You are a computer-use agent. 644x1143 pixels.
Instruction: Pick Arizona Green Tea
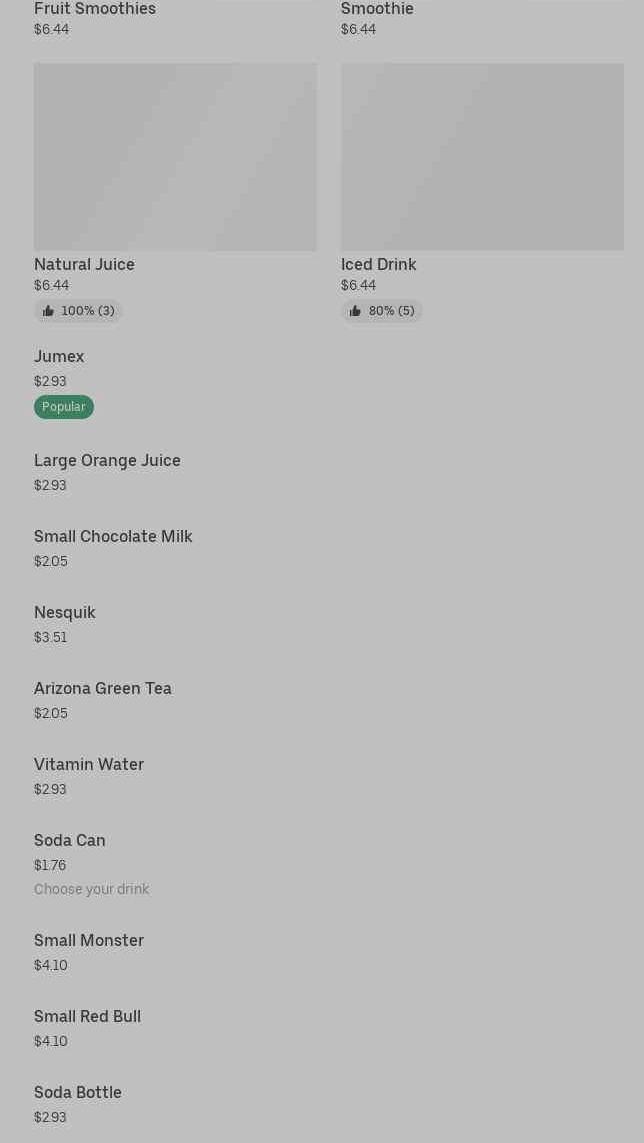(x=103, y=688)
